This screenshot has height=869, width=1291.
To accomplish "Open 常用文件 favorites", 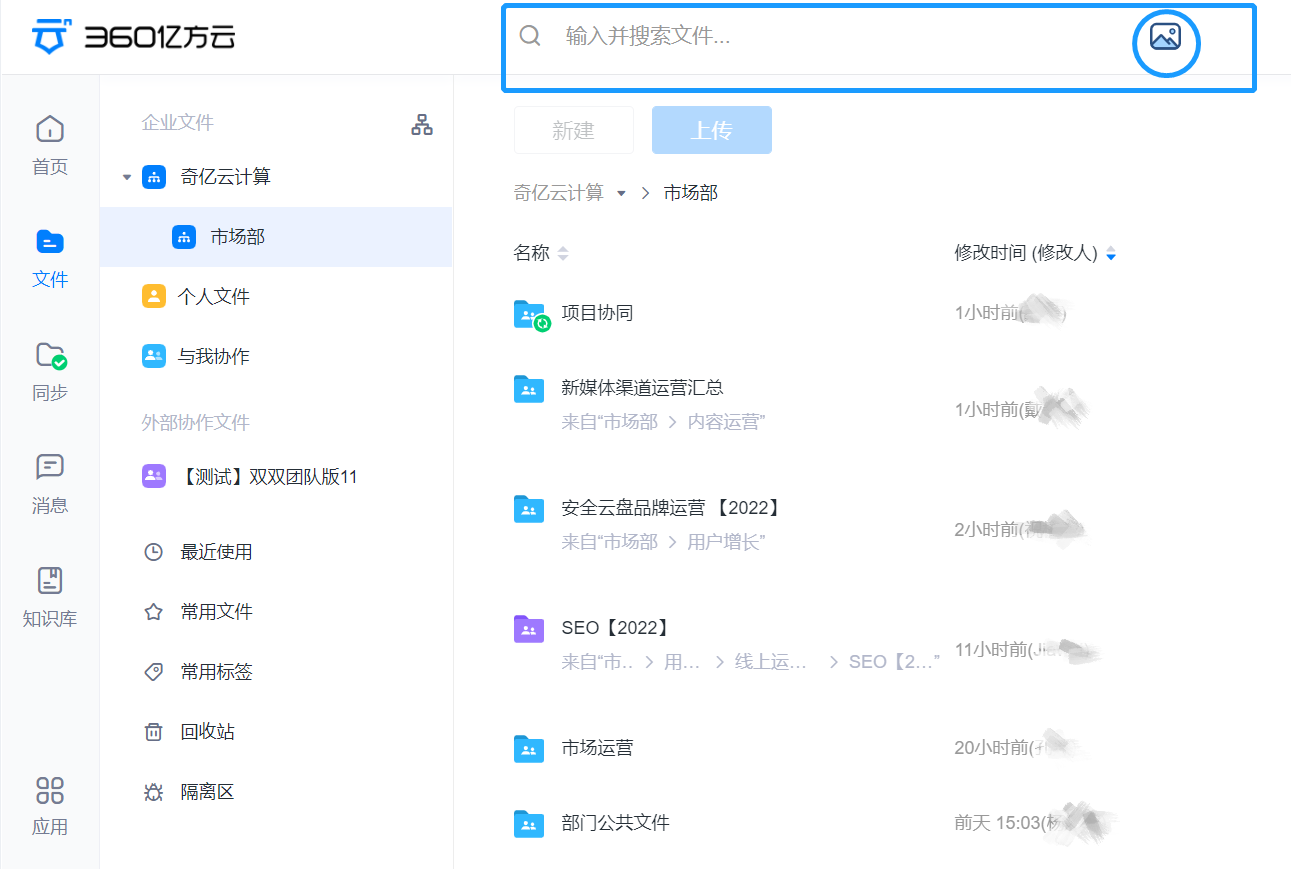I will tap(216, 611).
